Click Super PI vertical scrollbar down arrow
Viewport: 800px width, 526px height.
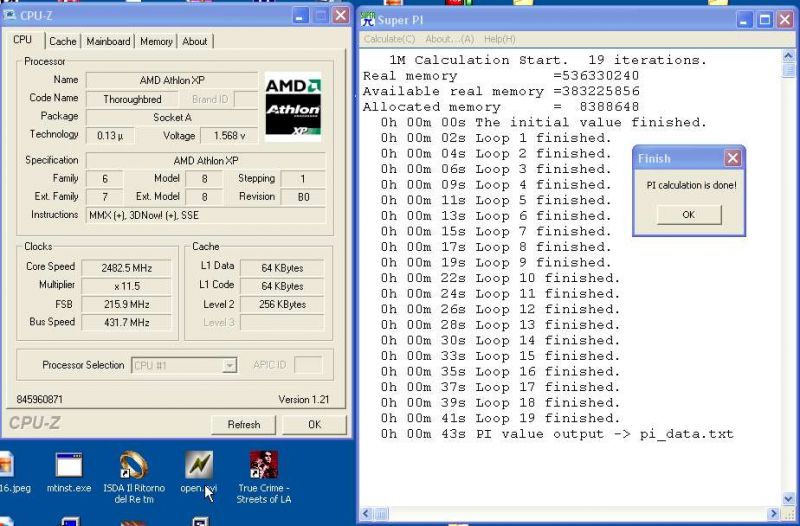pyautogui.click(x=788, y=499)
